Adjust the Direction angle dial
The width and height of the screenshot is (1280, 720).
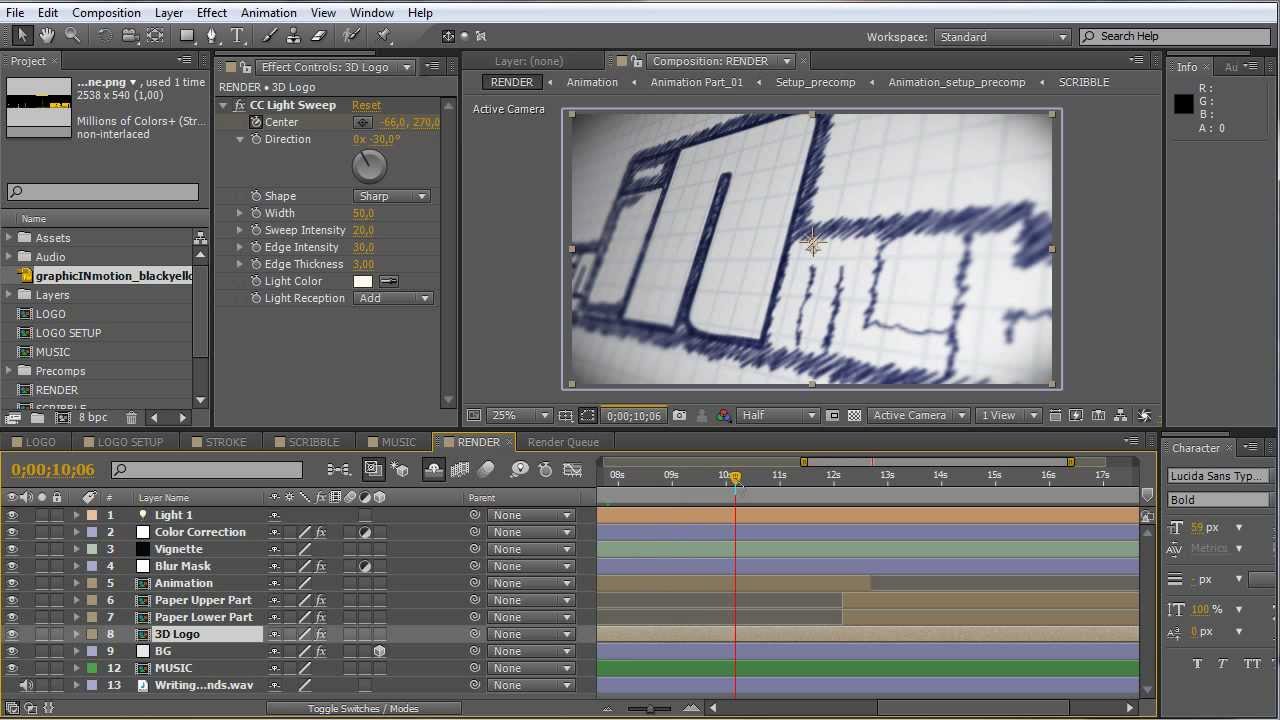(369, 166)
